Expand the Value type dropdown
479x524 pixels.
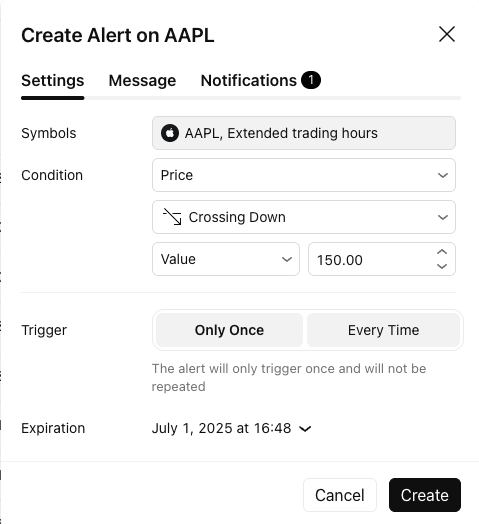[226, 259]
